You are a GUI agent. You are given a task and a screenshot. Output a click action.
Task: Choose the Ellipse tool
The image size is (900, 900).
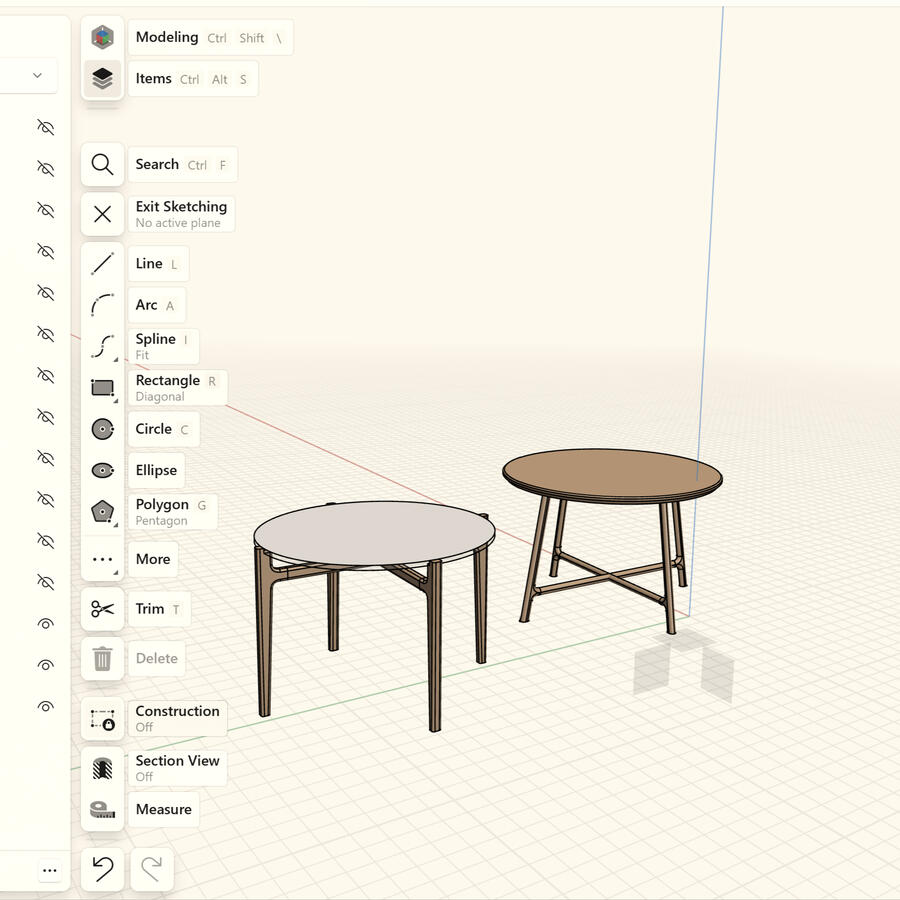[x=102, y=470]
